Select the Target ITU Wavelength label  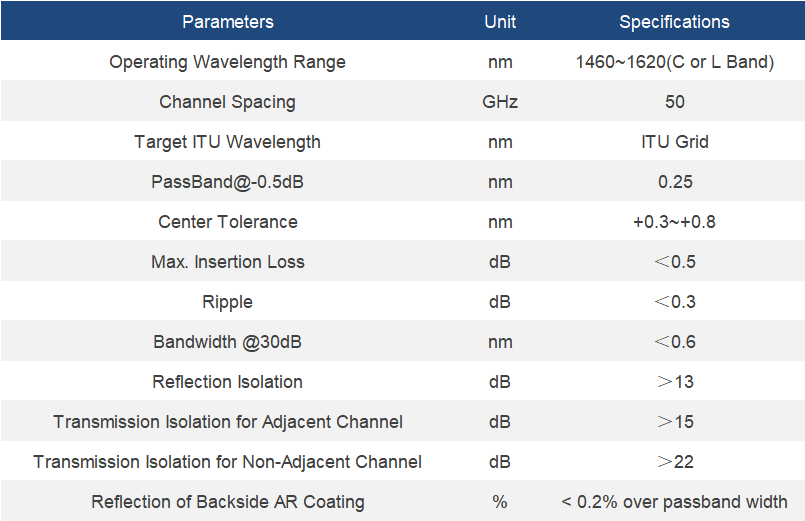227,142
